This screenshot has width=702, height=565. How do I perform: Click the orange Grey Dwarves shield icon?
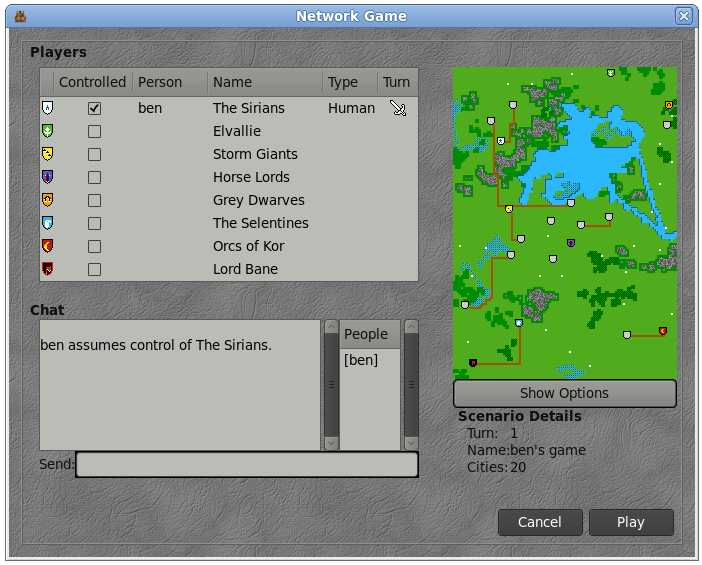pyautogui.click(x=47, y=200)
